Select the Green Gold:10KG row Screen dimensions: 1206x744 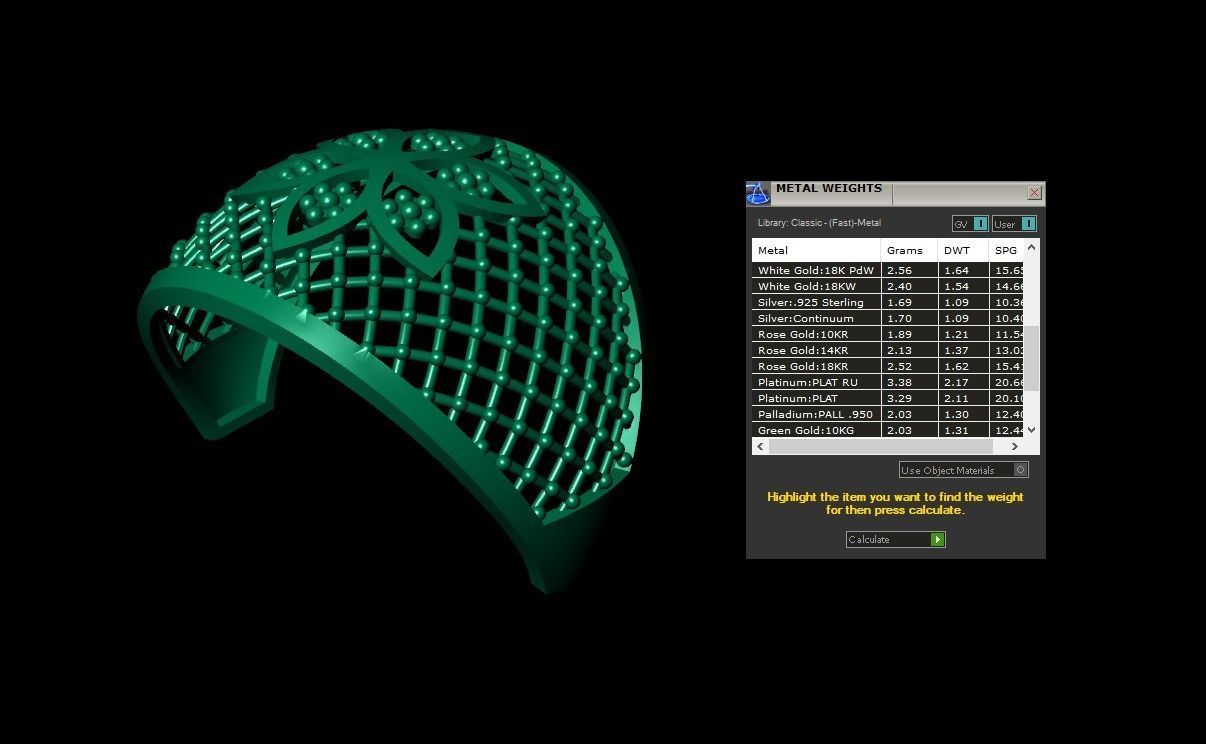[888, 430]
